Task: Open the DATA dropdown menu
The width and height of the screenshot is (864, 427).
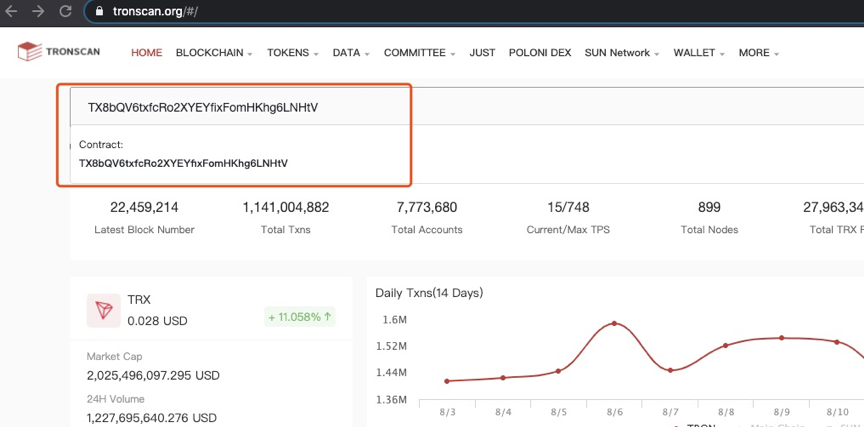Action: click(x=351, y=53)
